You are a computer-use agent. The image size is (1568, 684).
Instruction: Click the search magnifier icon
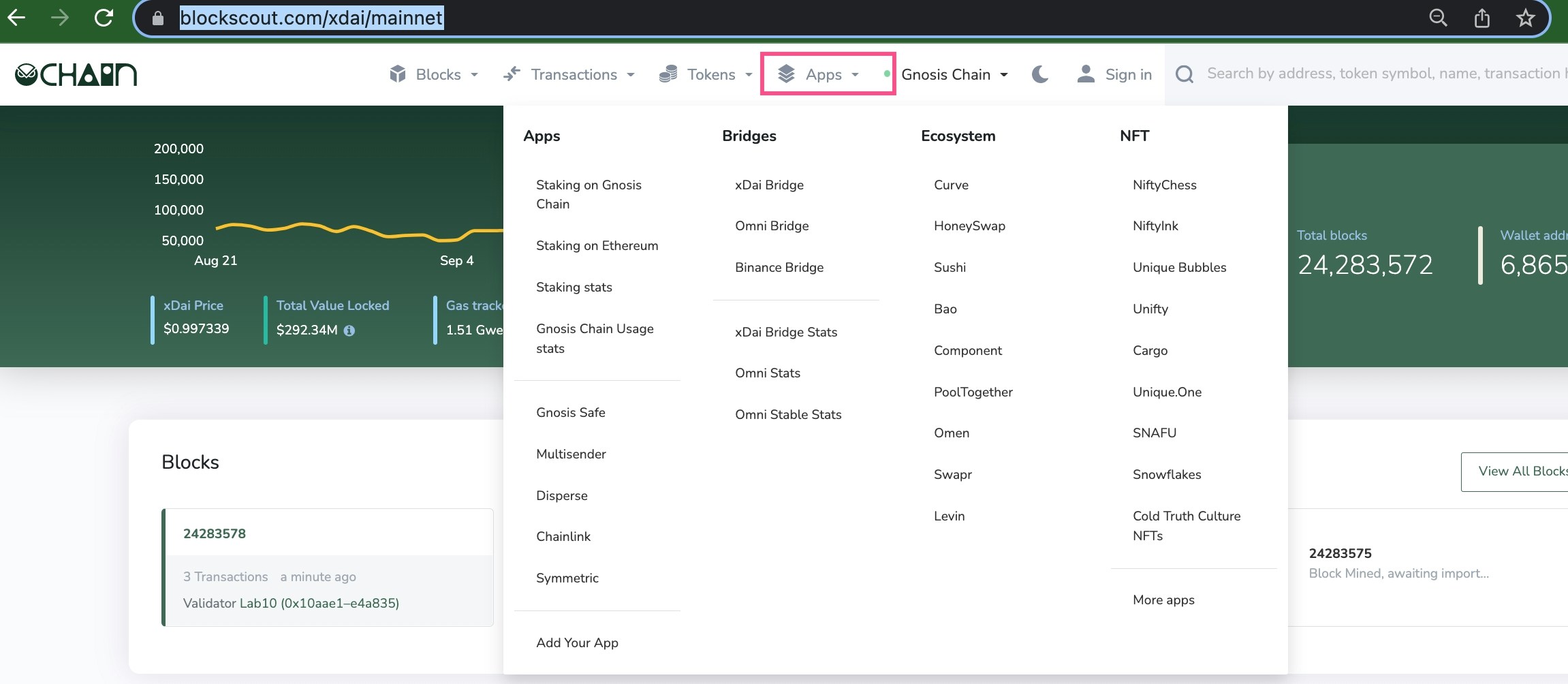[1185, 74]
